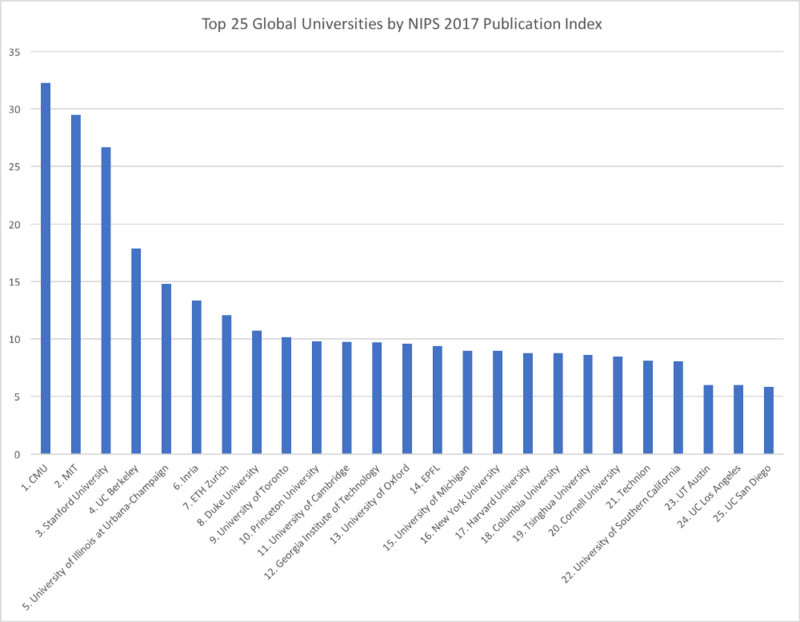Screen dimensions: 800x622
Task: Select the Technion bar
Action: click(x=648, y=407)
